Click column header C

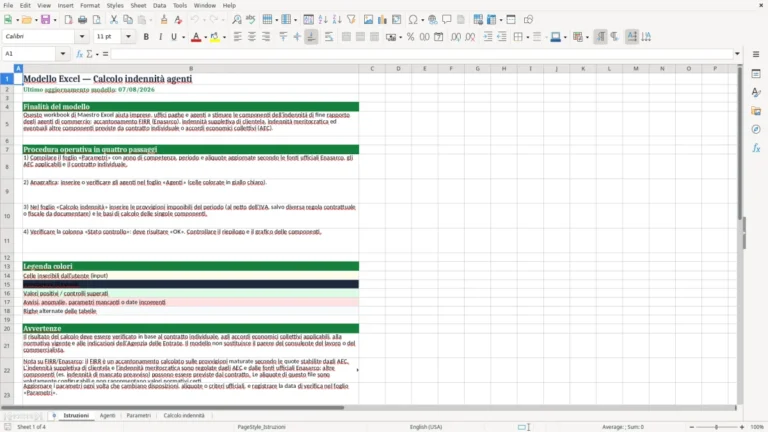coord(372,69)
